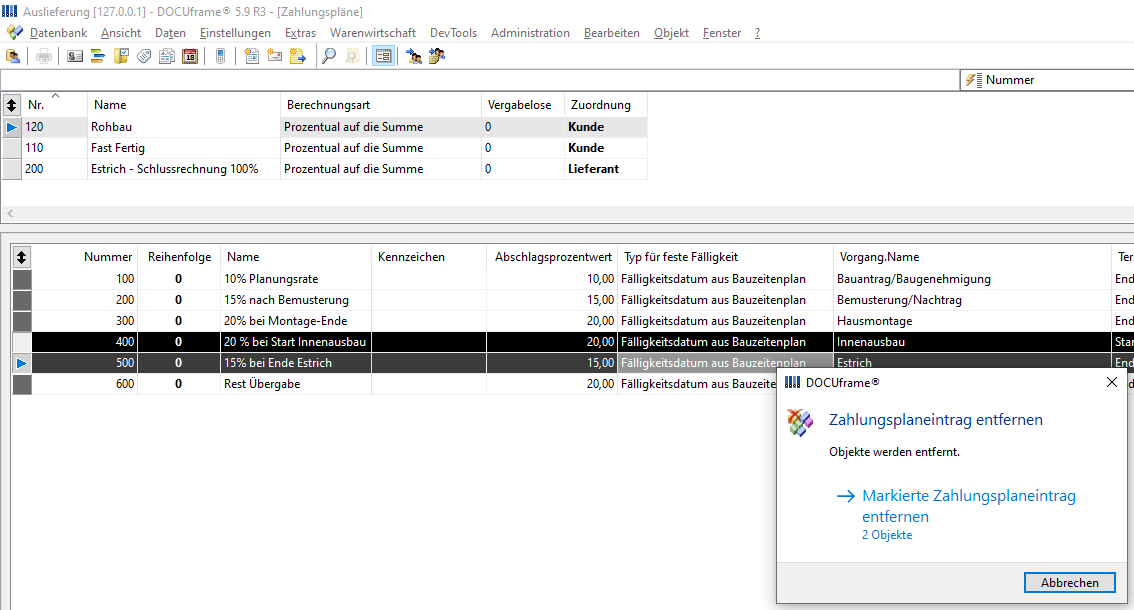Click the Zuordnung column header
The height and width of the screenshot is (610, 1134).
coord(605,105)
